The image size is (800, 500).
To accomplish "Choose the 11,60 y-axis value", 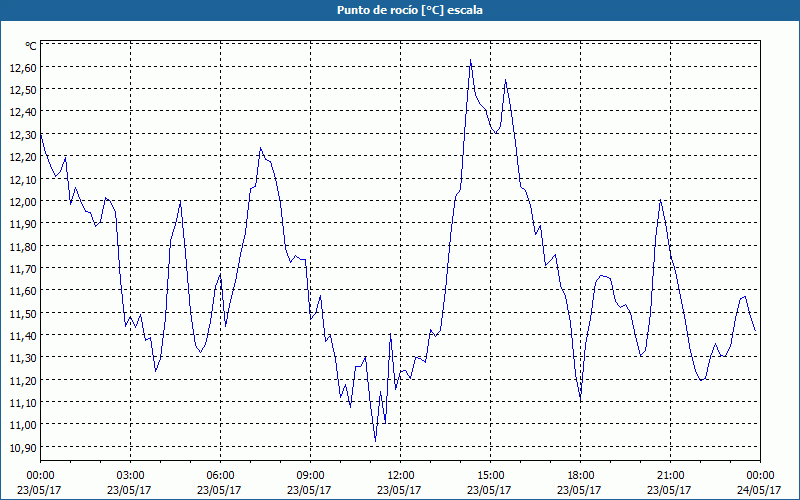I will point(23,291).
